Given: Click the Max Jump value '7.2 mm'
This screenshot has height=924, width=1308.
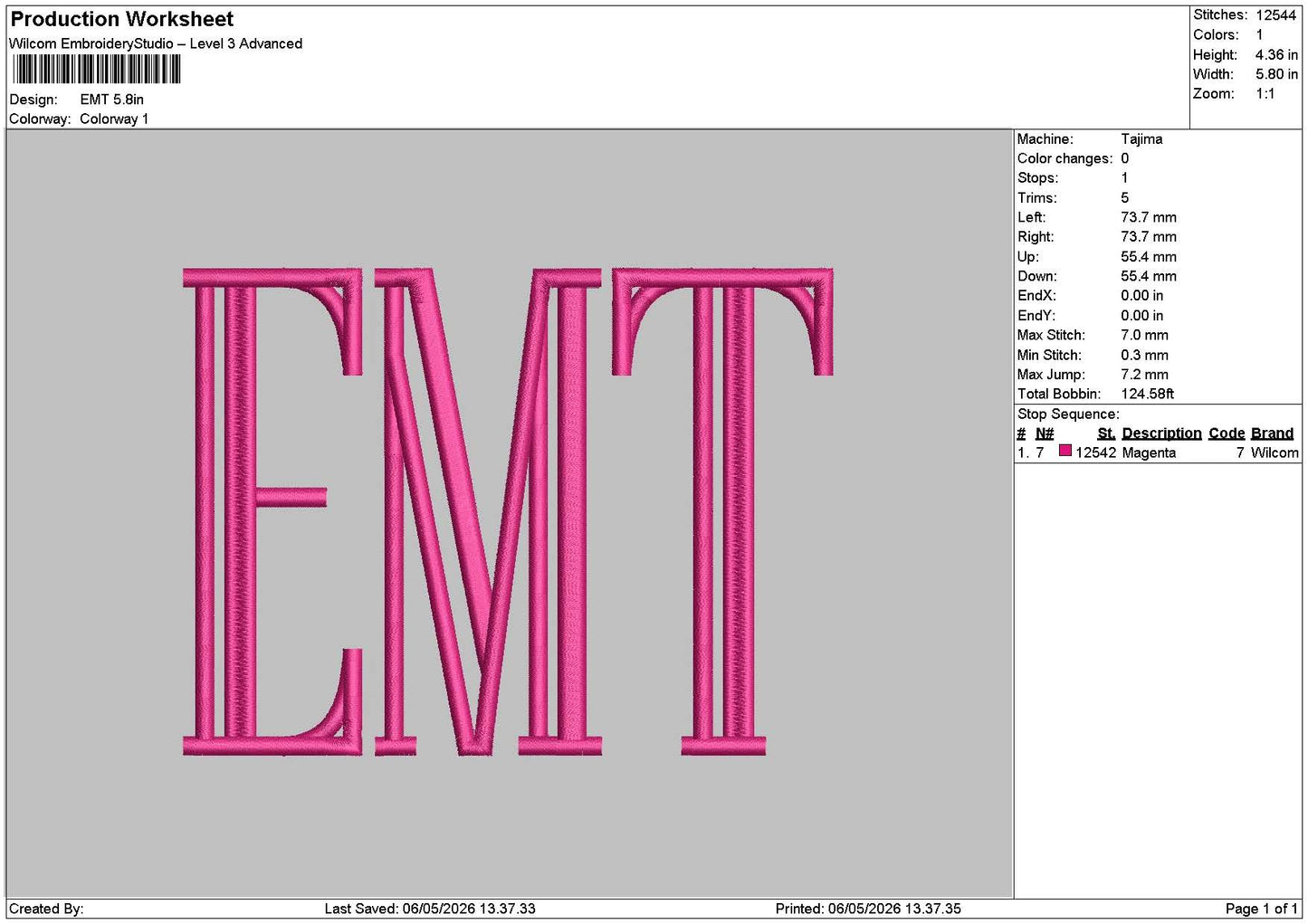Looking at the screenshot, I should click(1144, 375).
